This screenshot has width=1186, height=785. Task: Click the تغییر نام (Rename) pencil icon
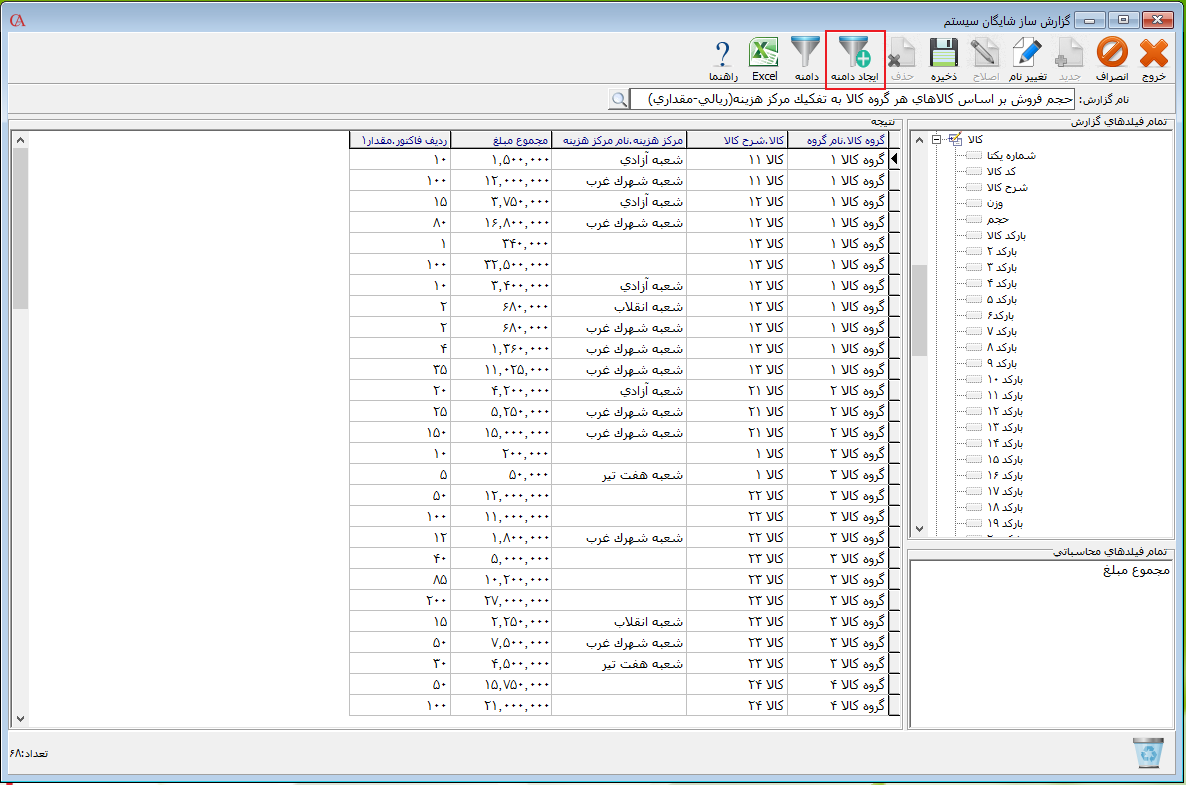coord(1027,57)
